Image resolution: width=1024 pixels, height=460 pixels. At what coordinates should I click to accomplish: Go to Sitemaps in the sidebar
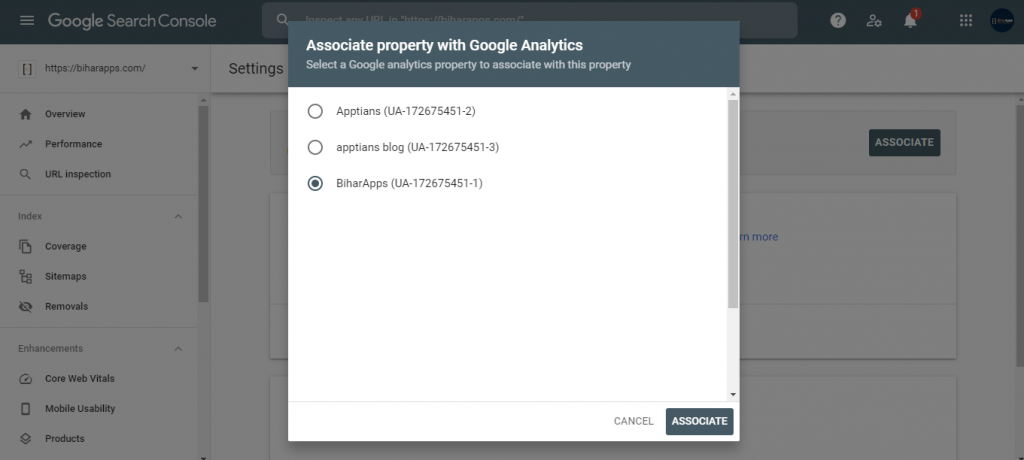pyautogui.click(x=66, y=276)
